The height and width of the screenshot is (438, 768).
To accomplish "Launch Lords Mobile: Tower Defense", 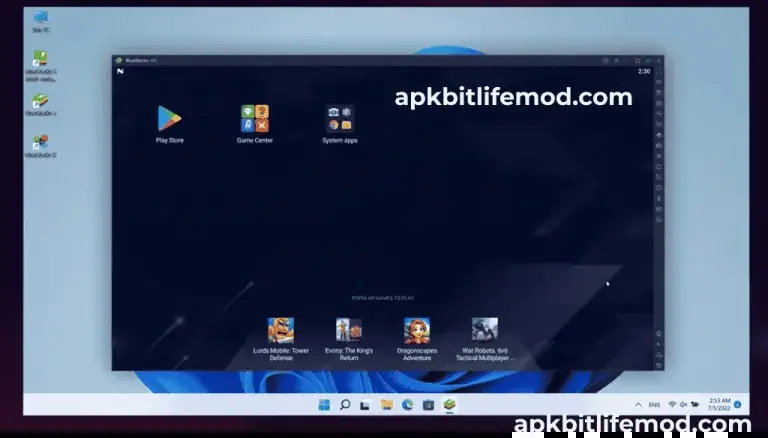I will pos(281,331).
